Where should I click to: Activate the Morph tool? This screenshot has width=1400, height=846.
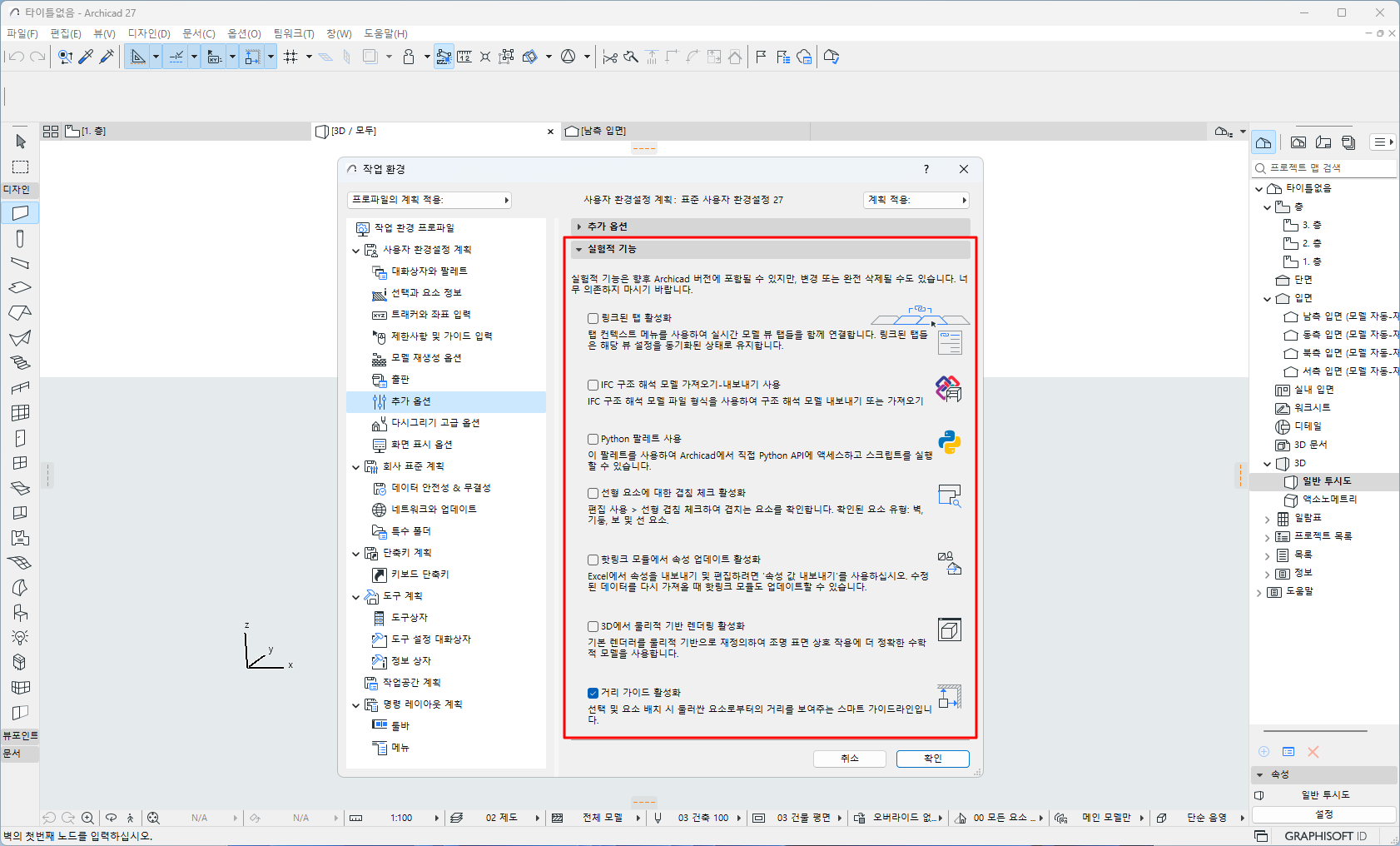21,587
